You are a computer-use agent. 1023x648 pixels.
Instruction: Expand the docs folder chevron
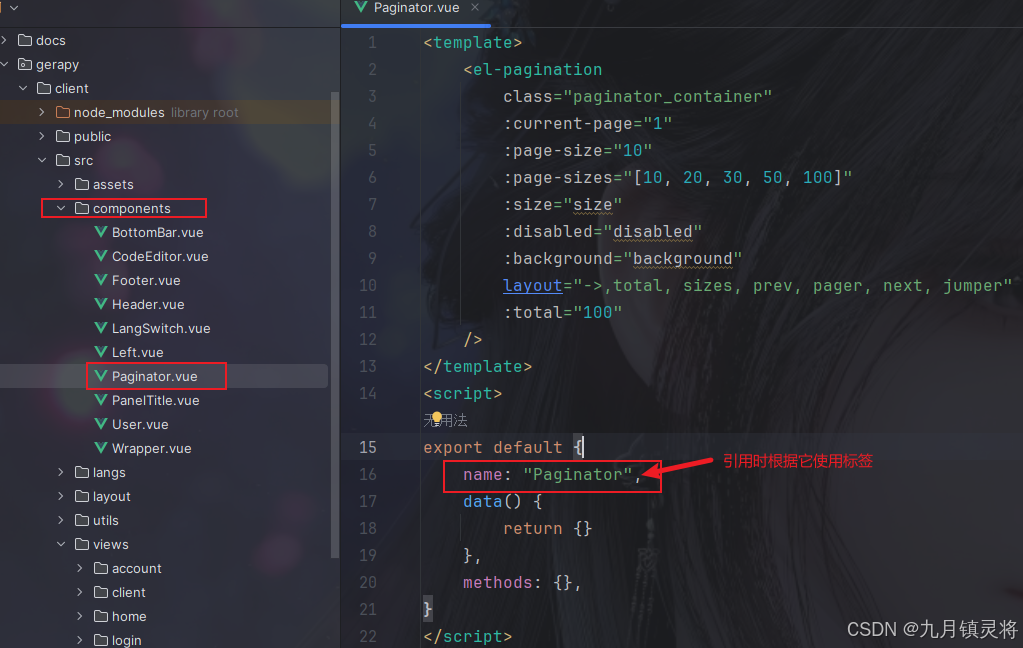(x=5, y=40)
